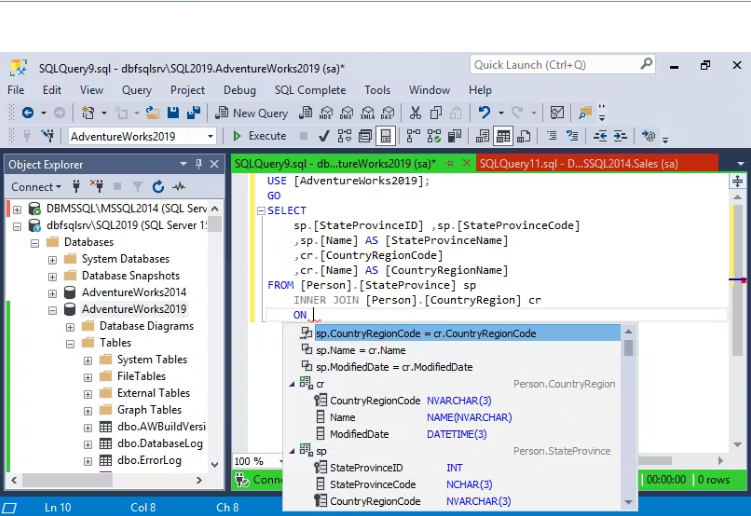Open a Database Engine Query icon next to New Query

point(305,113)
